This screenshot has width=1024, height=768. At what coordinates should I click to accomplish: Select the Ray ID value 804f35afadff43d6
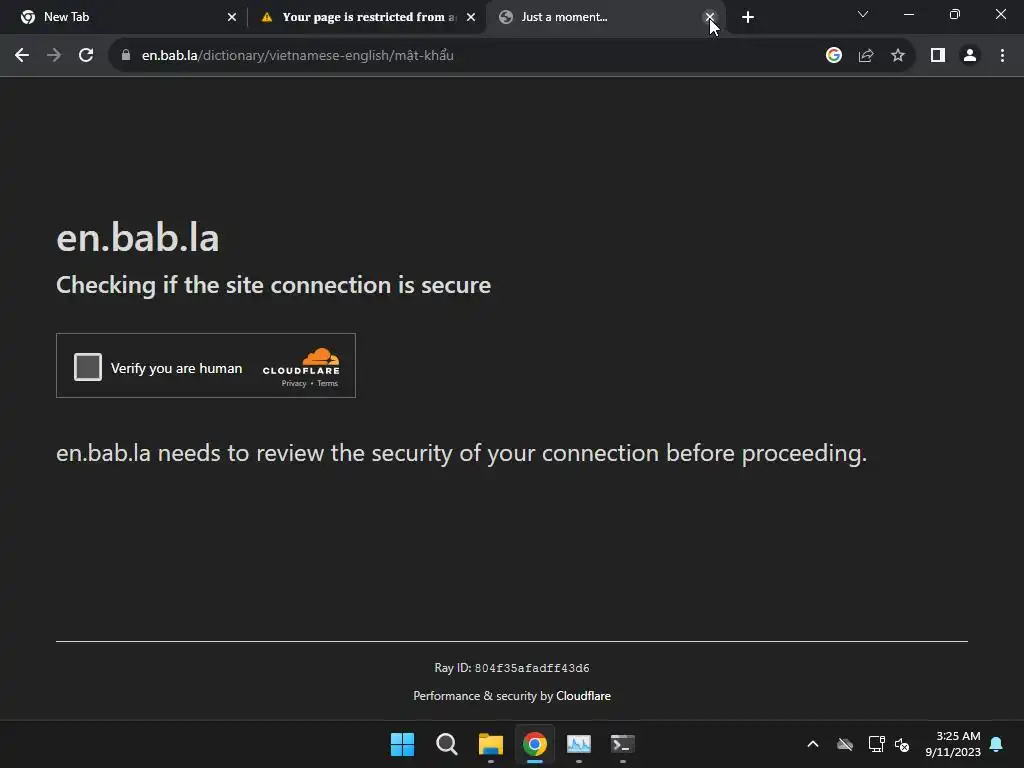click(x=532, y=668)
